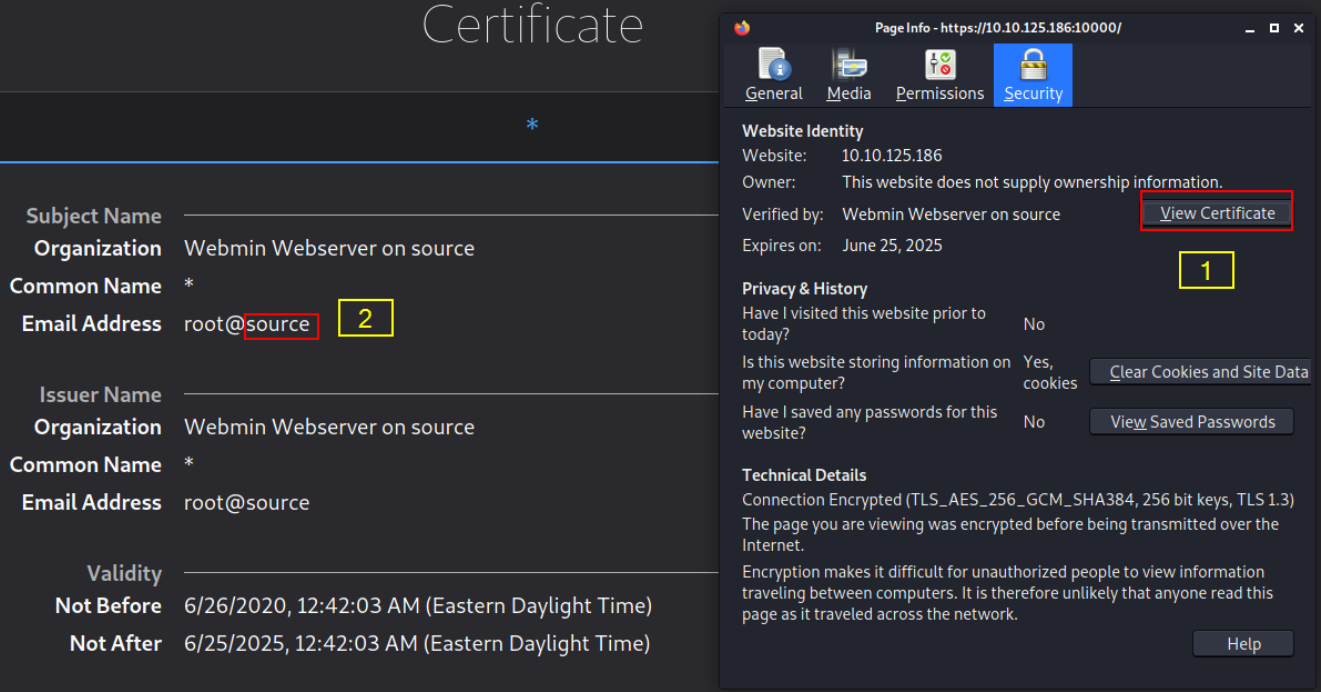Click the Subject Name section heading
This screenshot has height=692, width=1321.
(94, 216)
